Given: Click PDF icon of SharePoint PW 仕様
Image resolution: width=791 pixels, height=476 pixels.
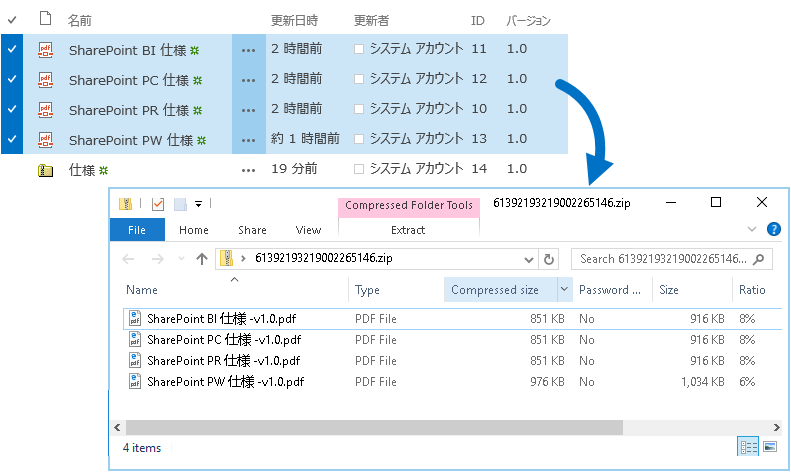Looking at the screenshot, I should coord(45,140).
